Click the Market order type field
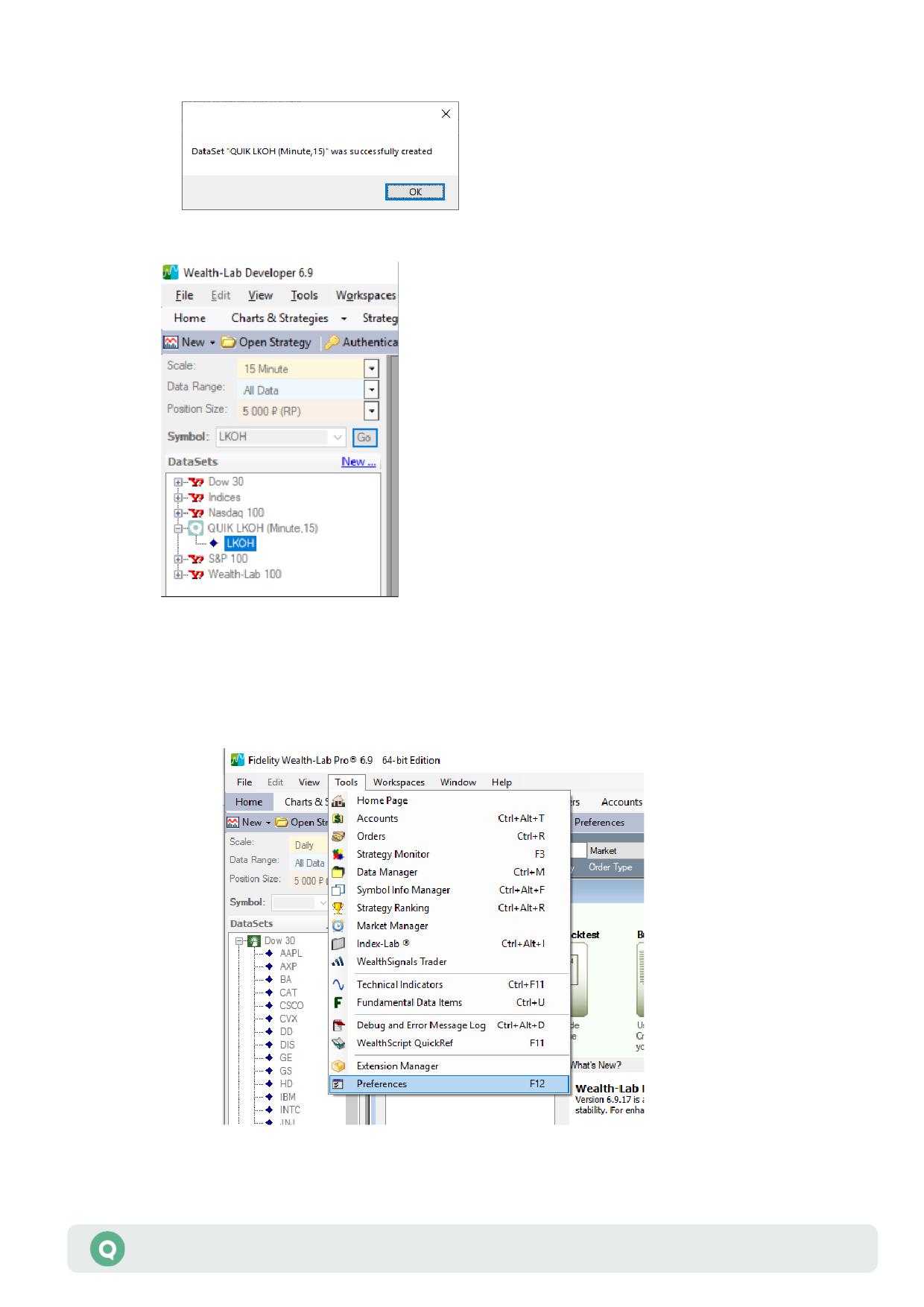Viewport: 924px width, 1307px height. point(616,851)
